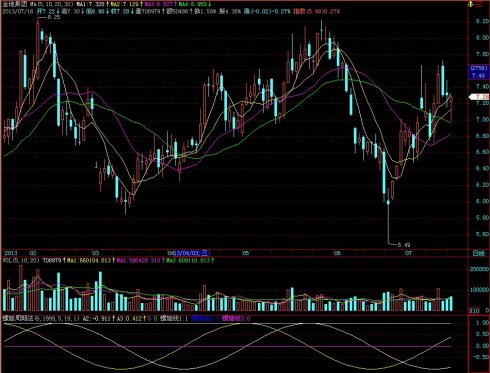Screen dimensions: 490x373
Task: Click the X10 volume scale label
Action: click(474, 311)
